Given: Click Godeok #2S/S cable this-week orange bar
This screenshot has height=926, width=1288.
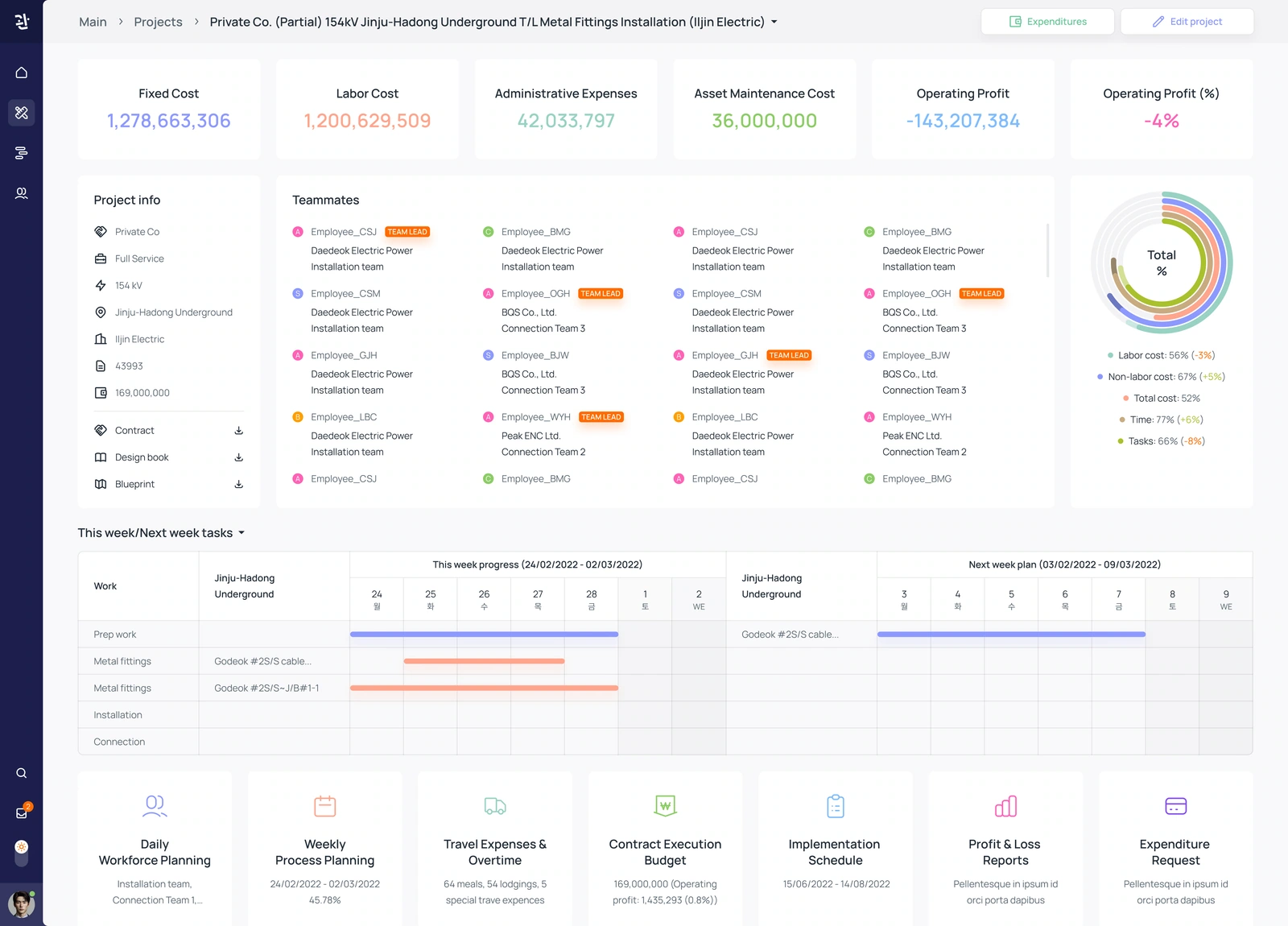Looking at the screenshot, I should 484,661.
